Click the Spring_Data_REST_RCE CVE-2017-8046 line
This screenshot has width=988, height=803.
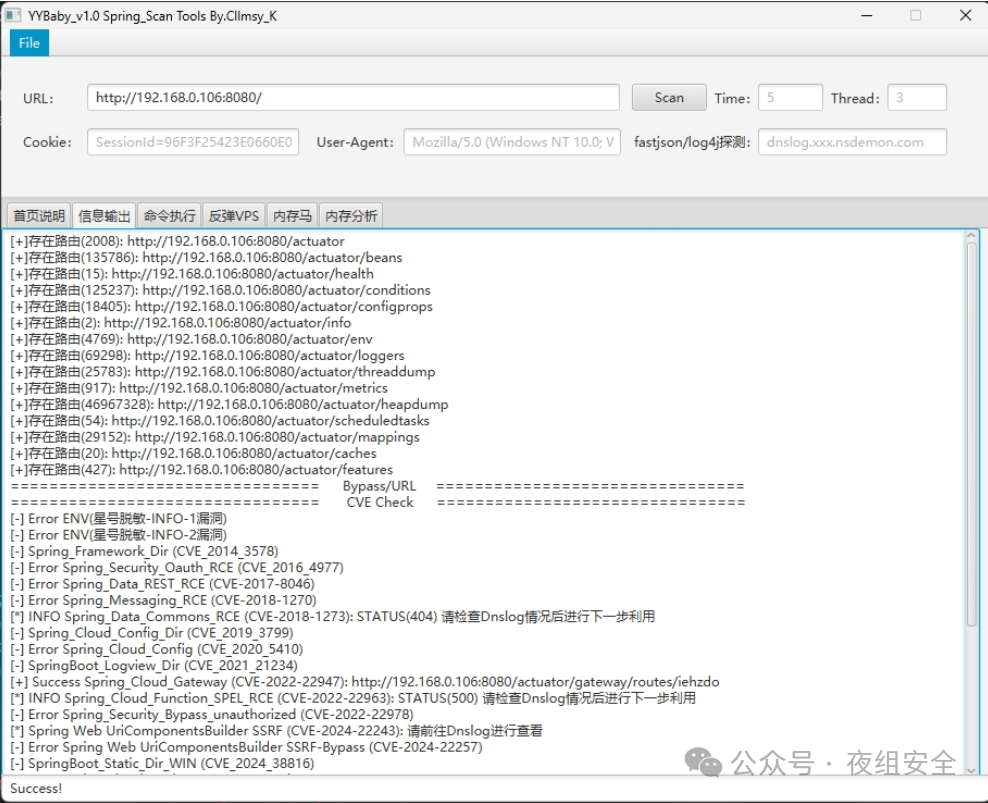coord(163,584)
